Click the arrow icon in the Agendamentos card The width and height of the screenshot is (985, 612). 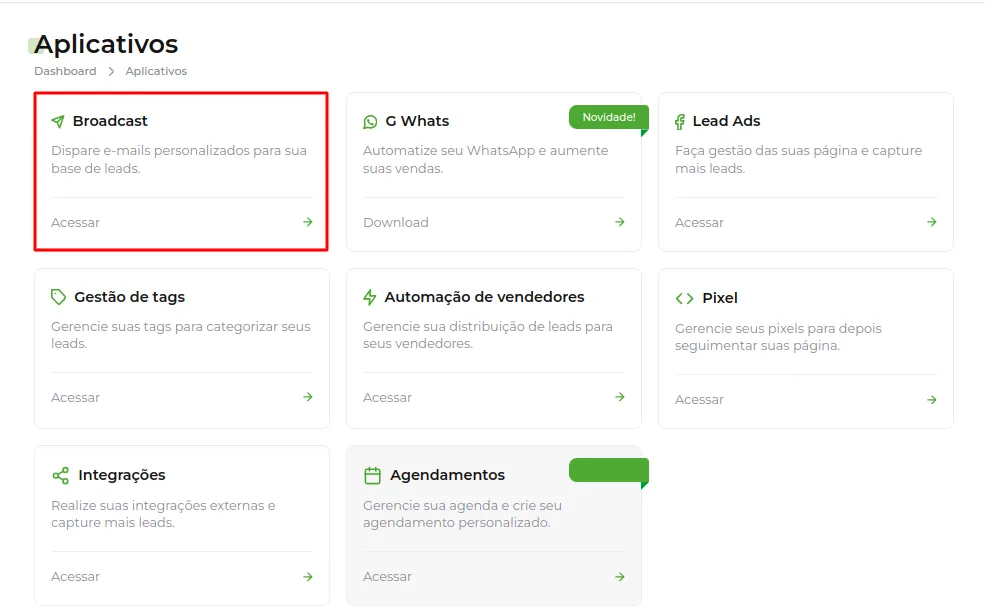[620, 577]
